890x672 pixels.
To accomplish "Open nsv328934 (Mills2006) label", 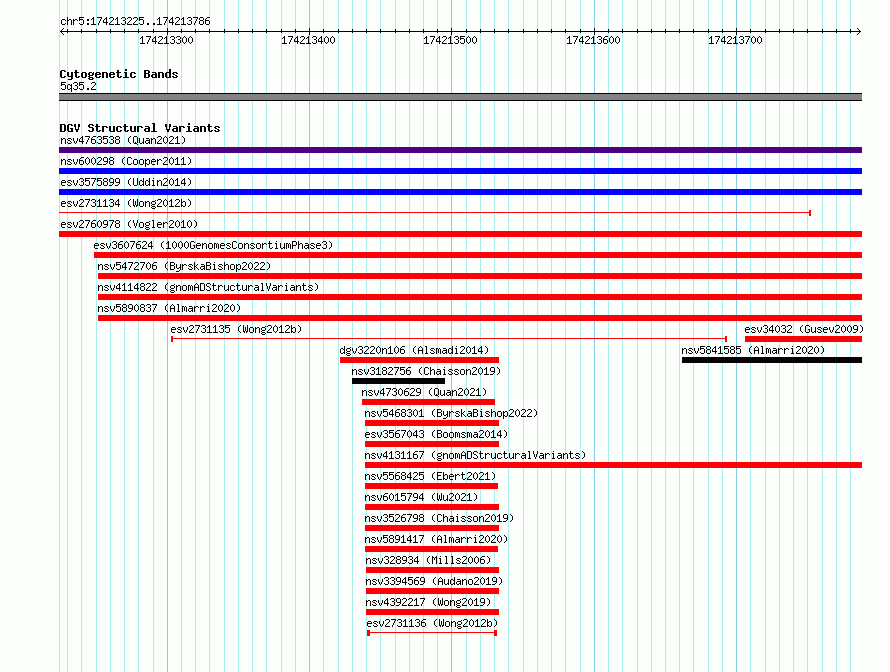I will (x=428, y=560).
